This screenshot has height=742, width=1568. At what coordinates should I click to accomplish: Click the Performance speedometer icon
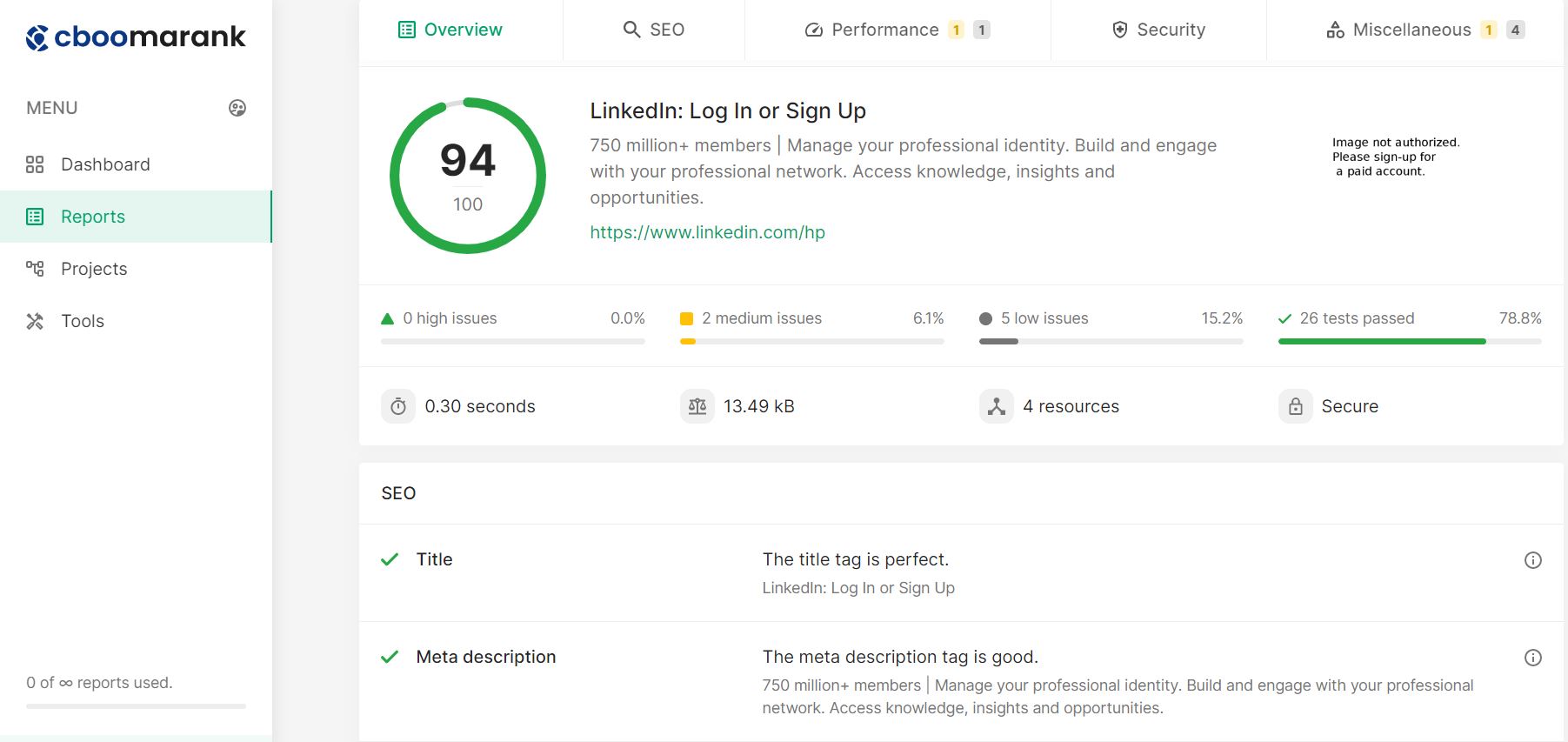814,30
